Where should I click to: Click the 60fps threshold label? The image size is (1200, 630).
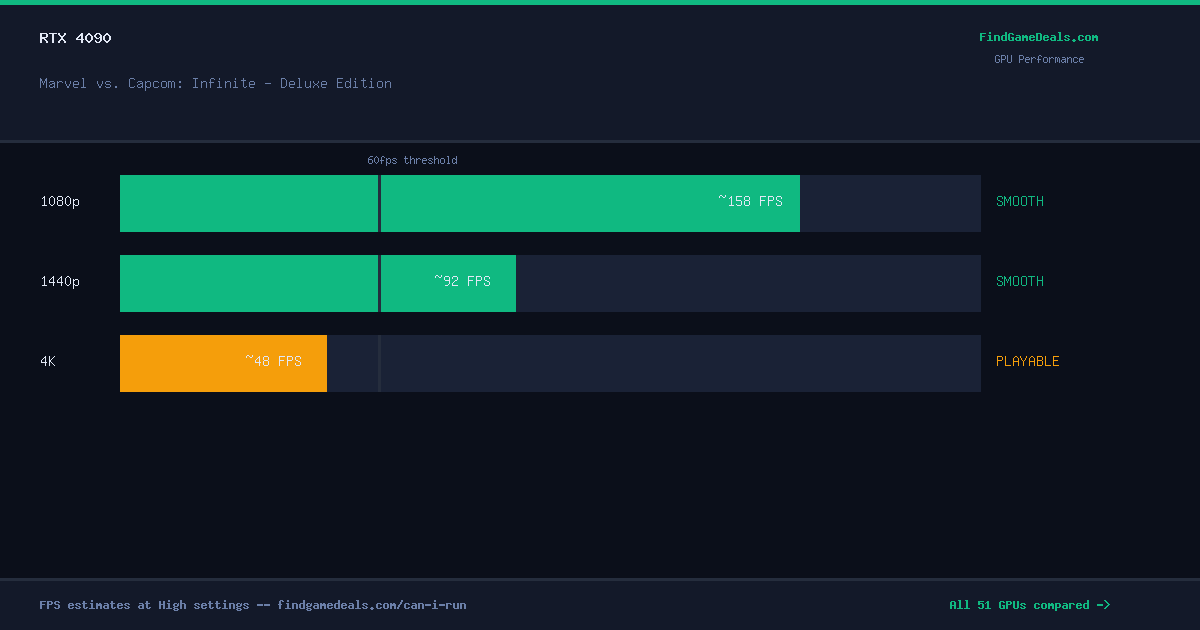pyautogui.click(x=412, y=160)
